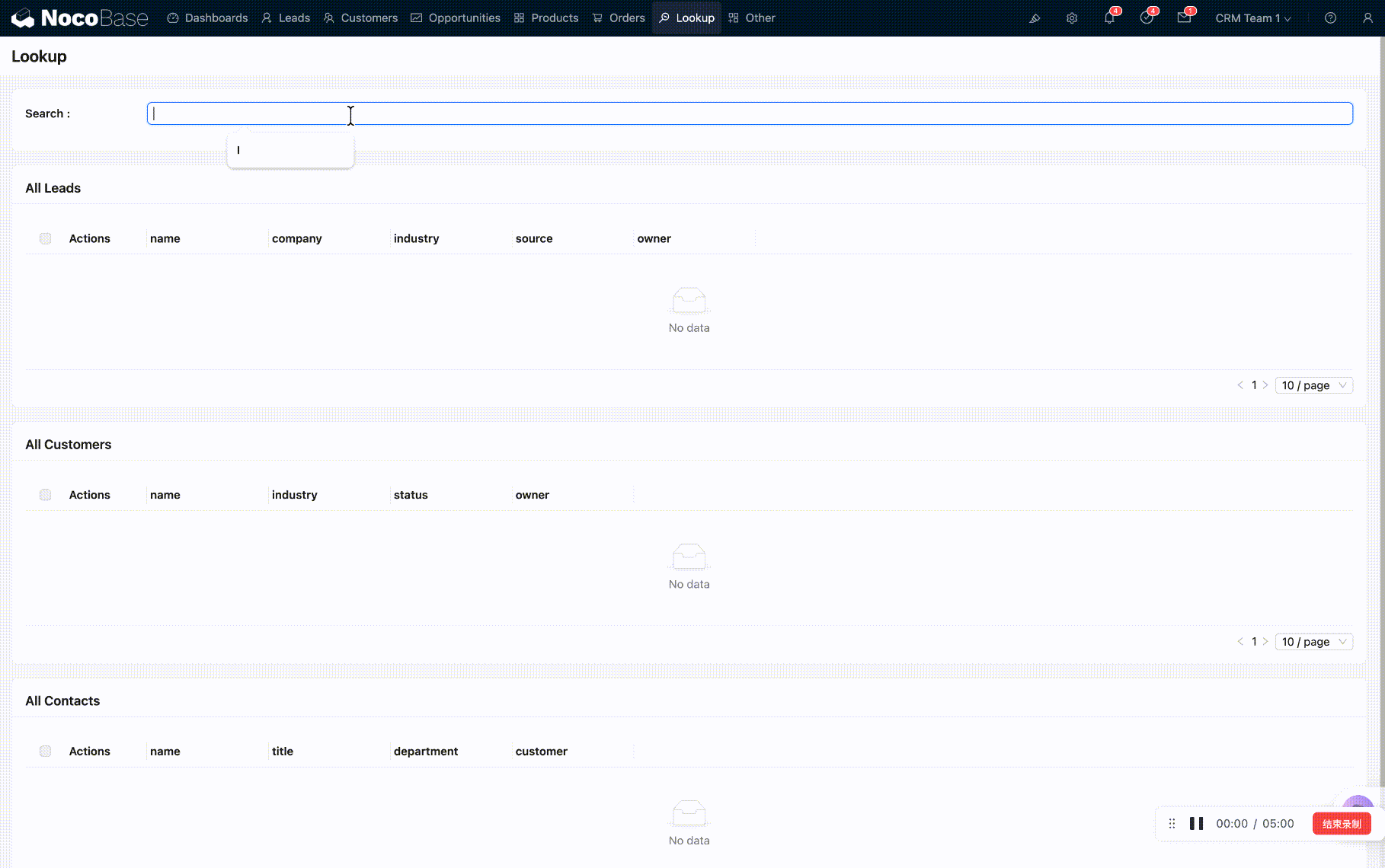
Task: Select all rows in All Leads table
Action: (x=46, y=238)
